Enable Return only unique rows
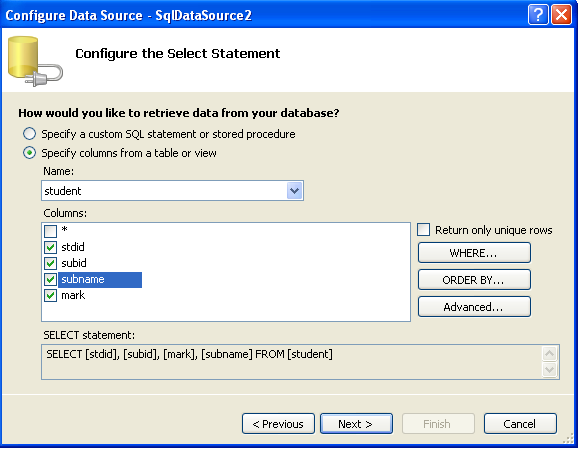 coord(424,230)
